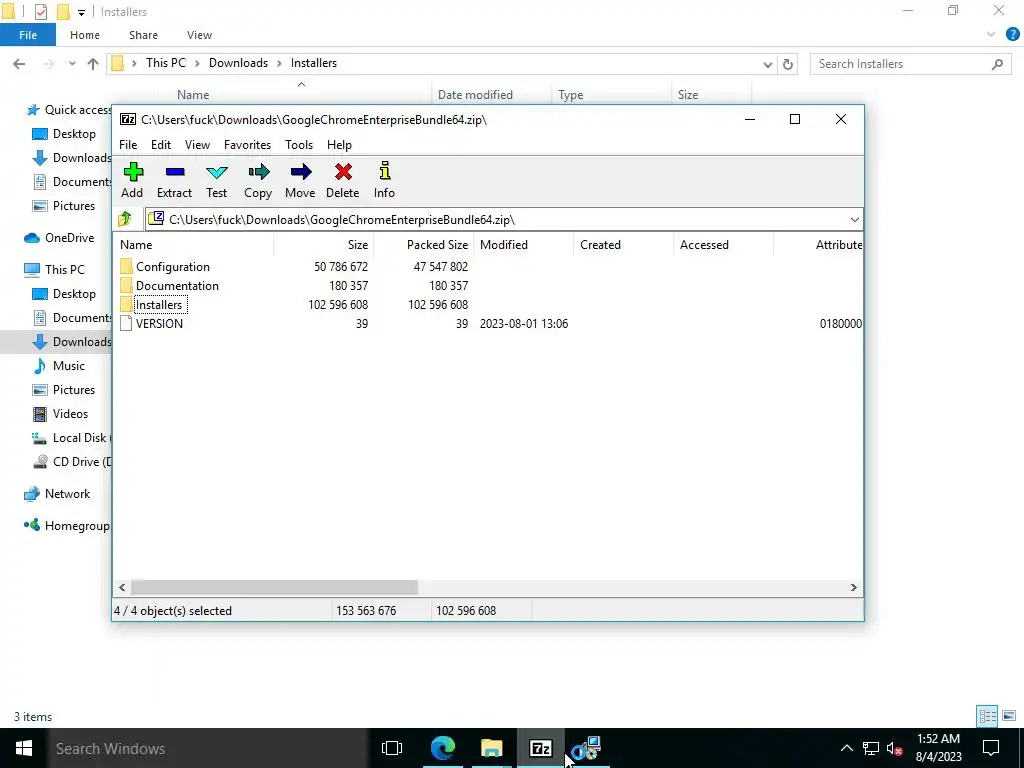Open the Explorer help icon
The height and width of the screenshot is (768, 1024).
1012,35
